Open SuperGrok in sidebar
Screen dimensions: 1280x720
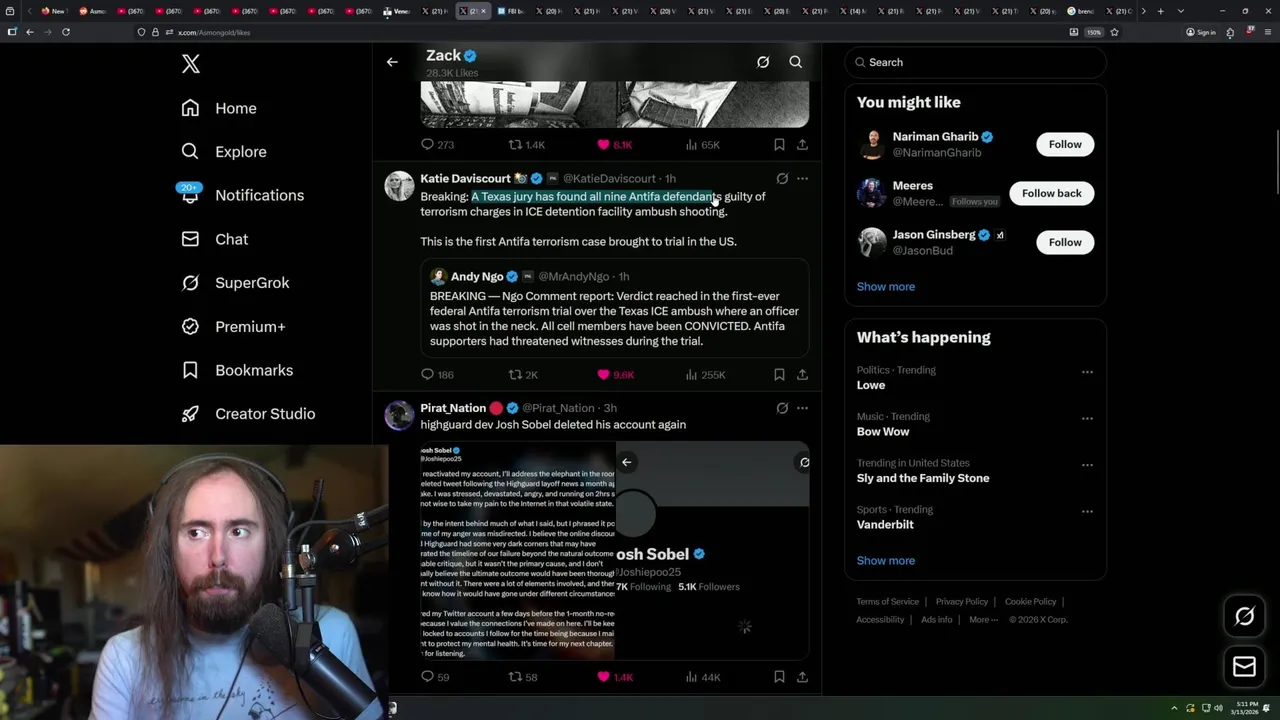pyautogui.click(x=236, y=283)
